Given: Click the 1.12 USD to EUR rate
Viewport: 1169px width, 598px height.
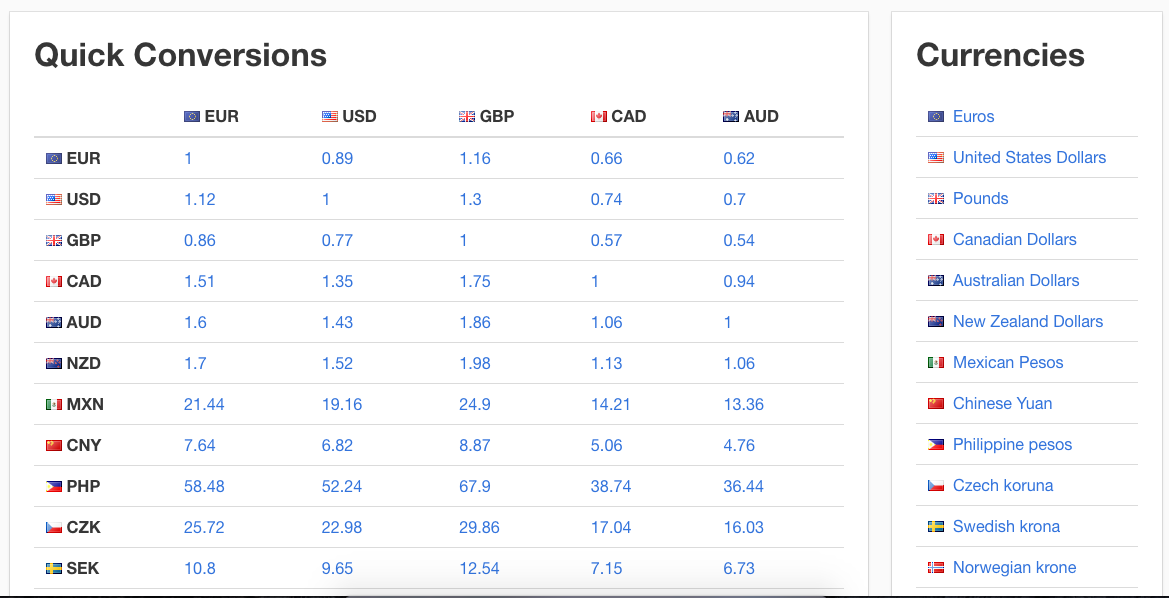Looking at the screenshot, I should [200, 199].
